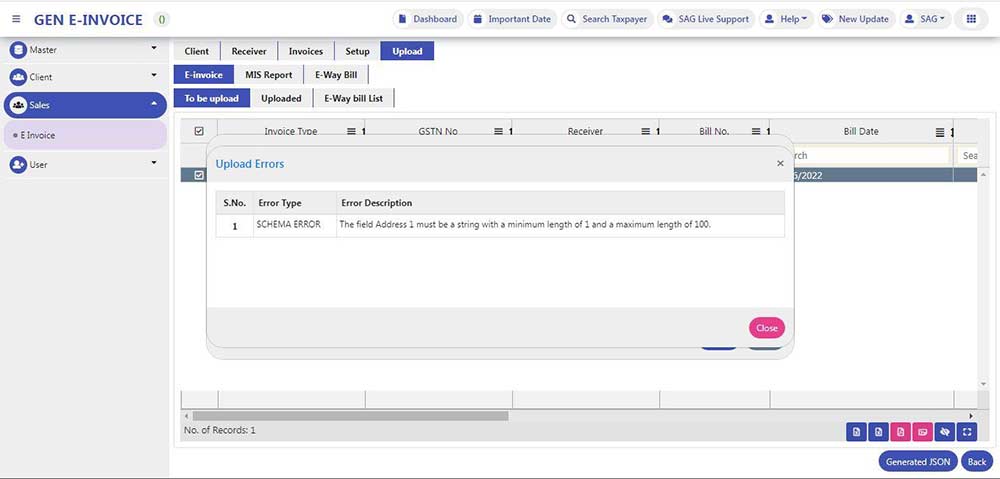Open the apps grid icon in top bar
The width and height of the screenshot is (1000, 479).
pos(970,19)
